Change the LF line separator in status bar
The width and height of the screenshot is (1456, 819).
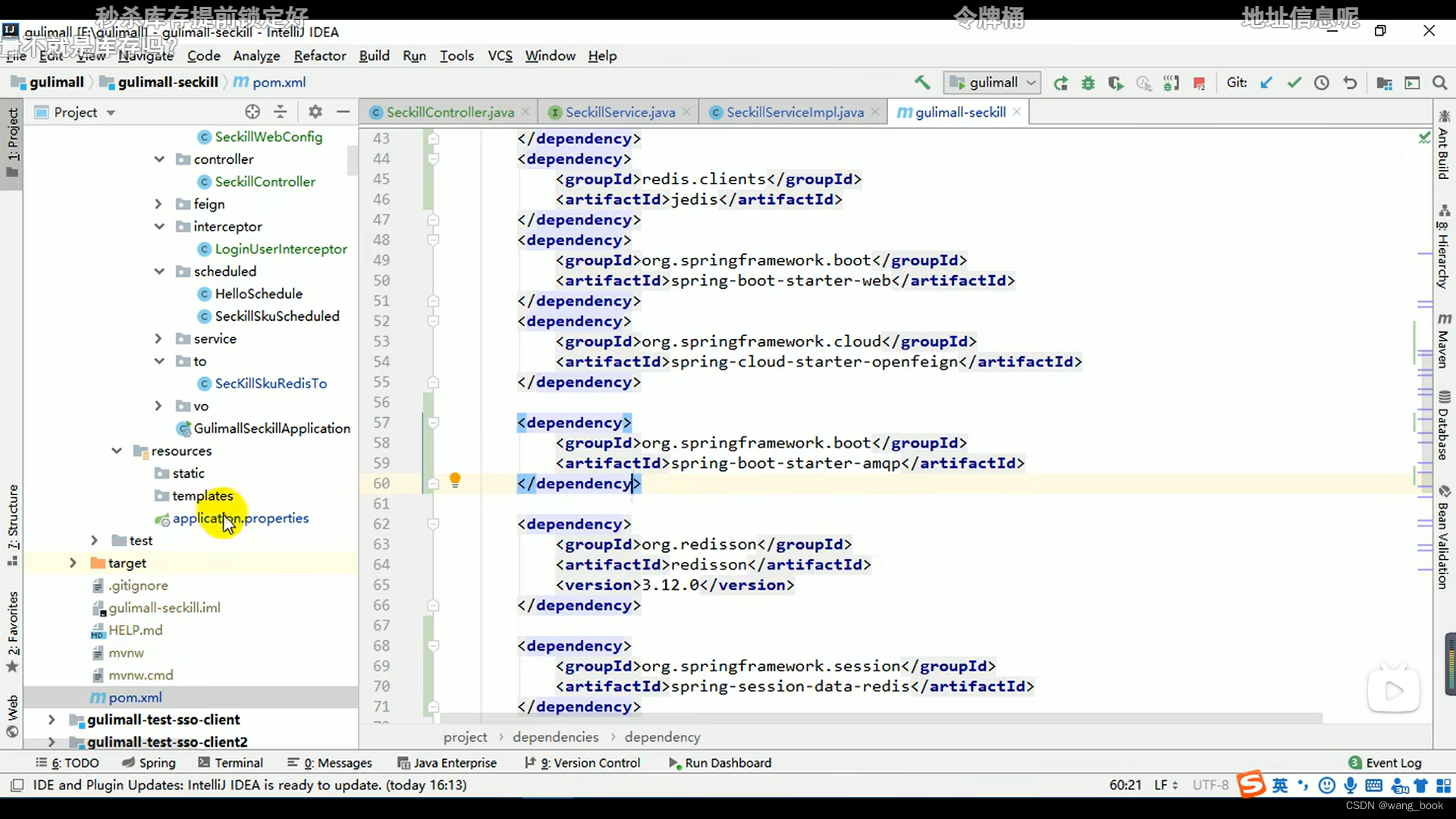[x=1166, y=785]
